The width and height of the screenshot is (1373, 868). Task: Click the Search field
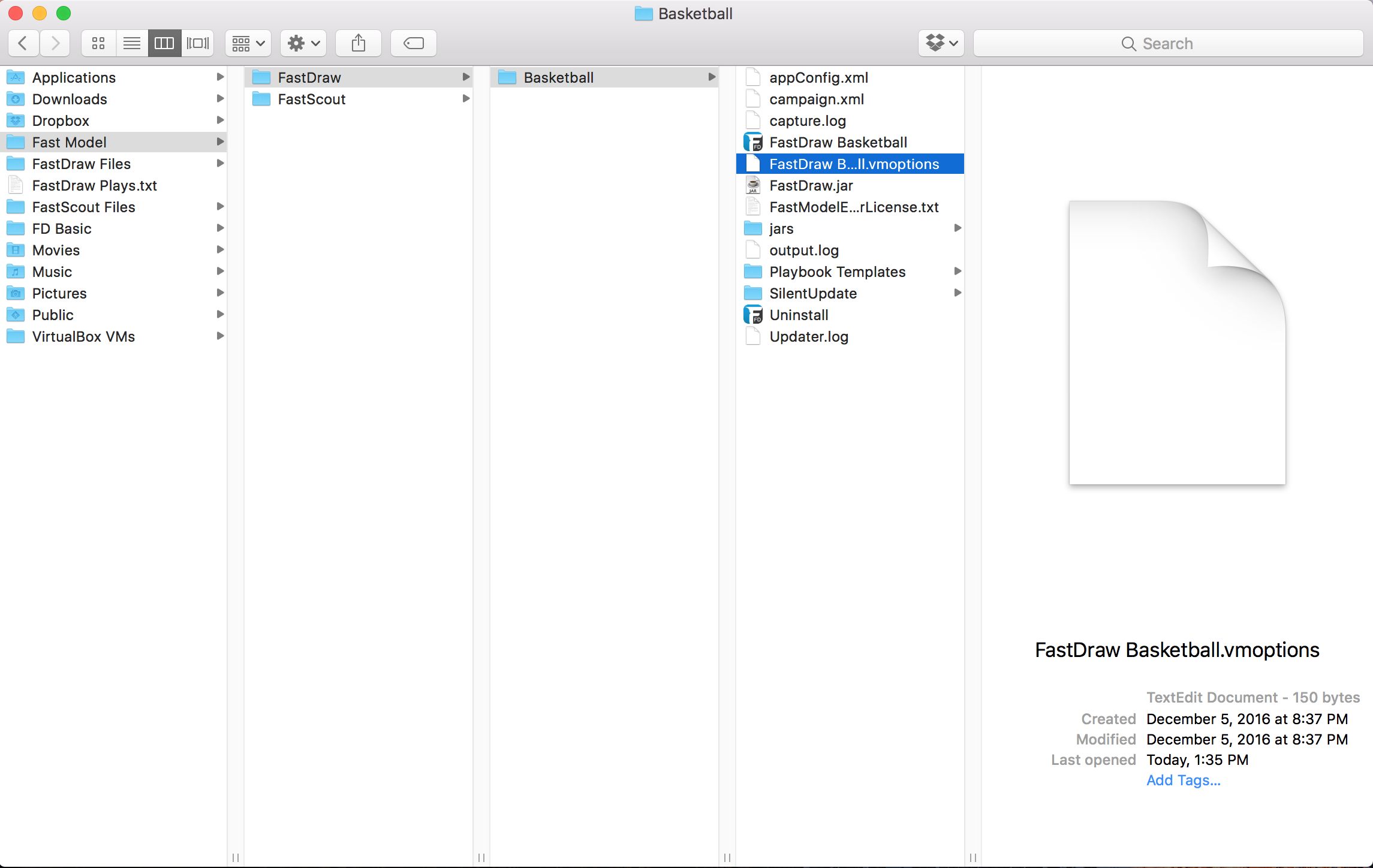[x=1168, y=43]
